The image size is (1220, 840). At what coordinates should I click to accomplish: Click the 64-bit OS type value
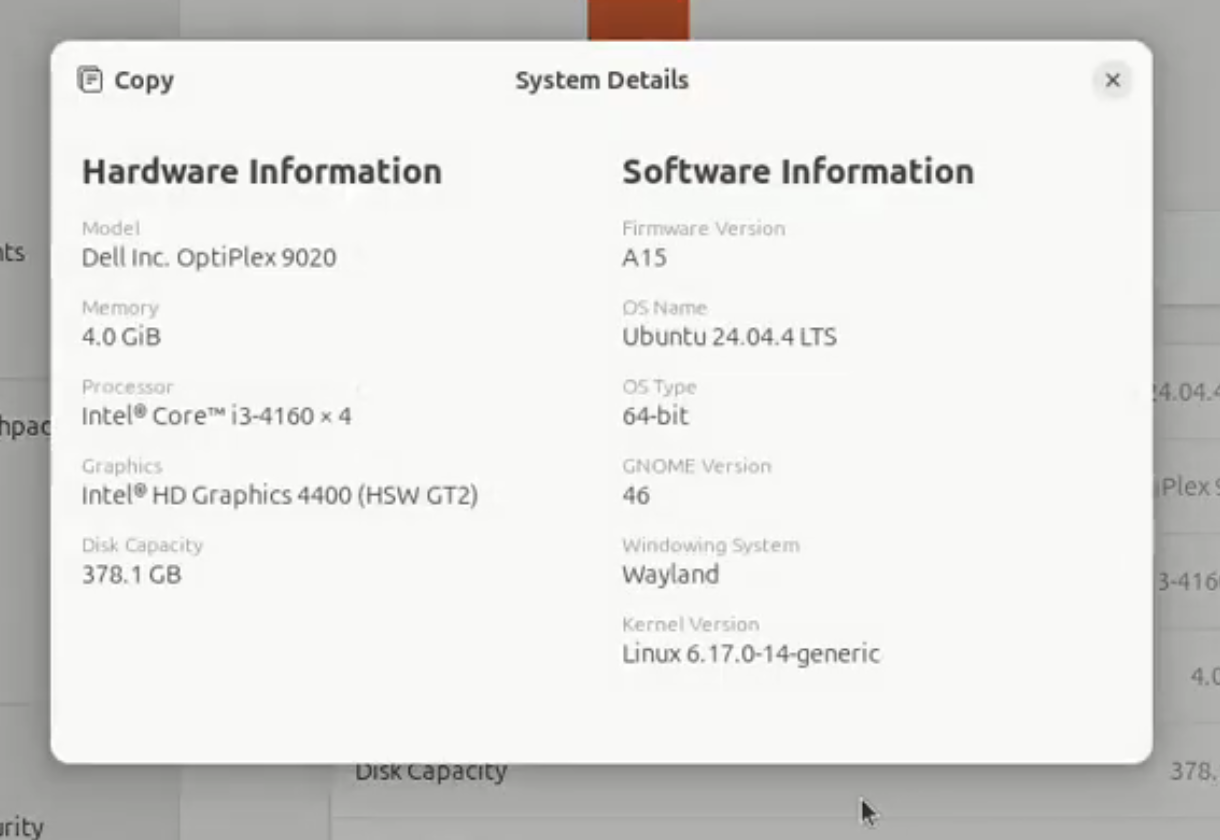(x=655, y=415)
